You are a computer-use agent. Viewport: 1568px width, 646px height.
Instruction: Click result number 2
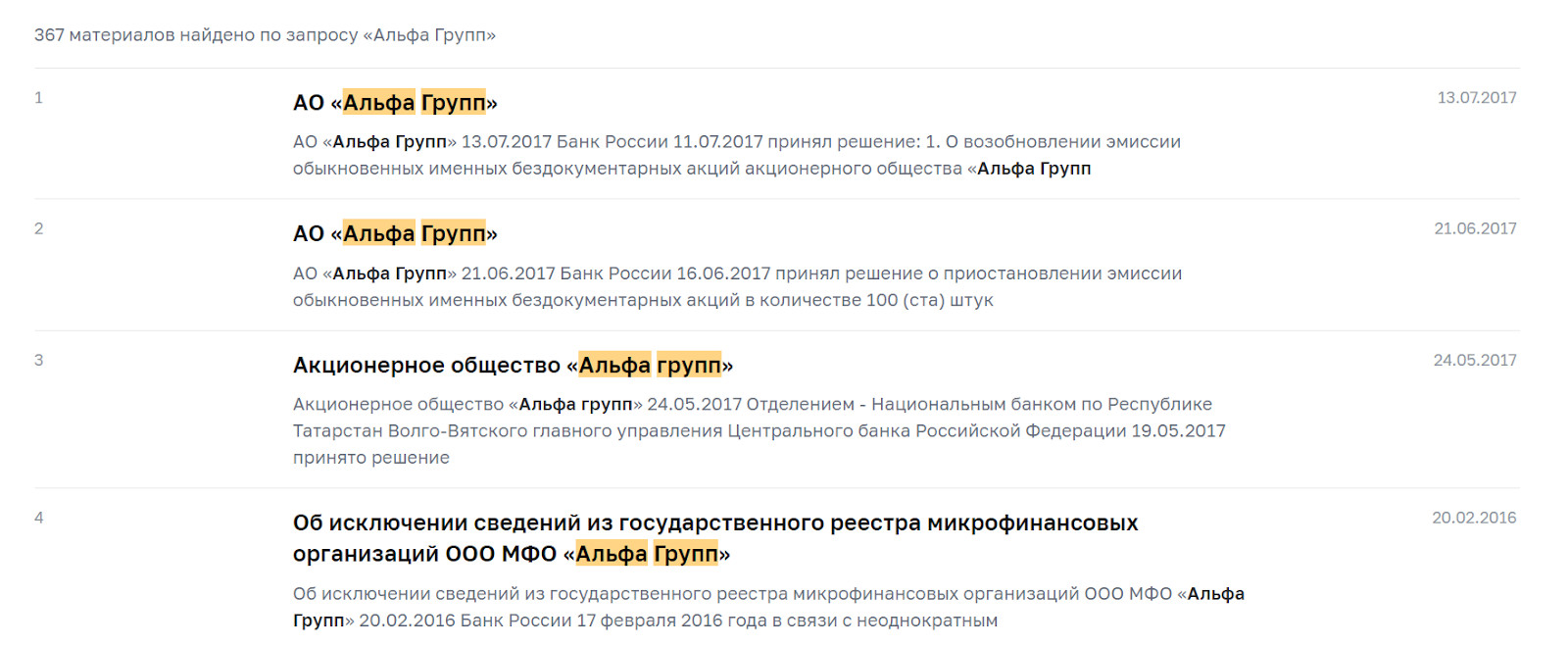(x=38, y=228)
